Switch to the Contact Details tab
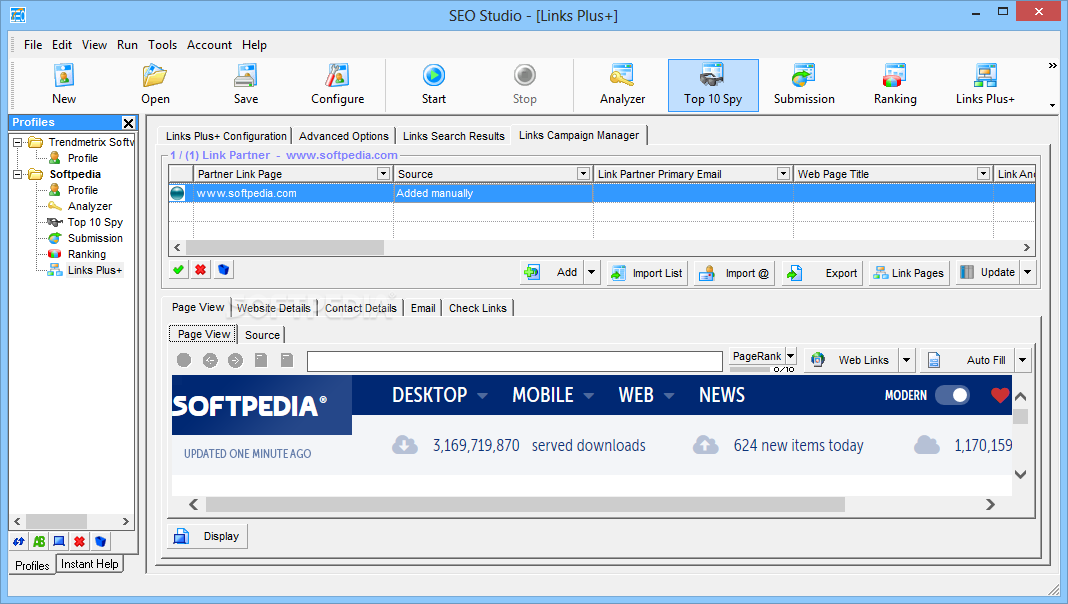This screenshot has width=1068, height=604. point(361,308)
